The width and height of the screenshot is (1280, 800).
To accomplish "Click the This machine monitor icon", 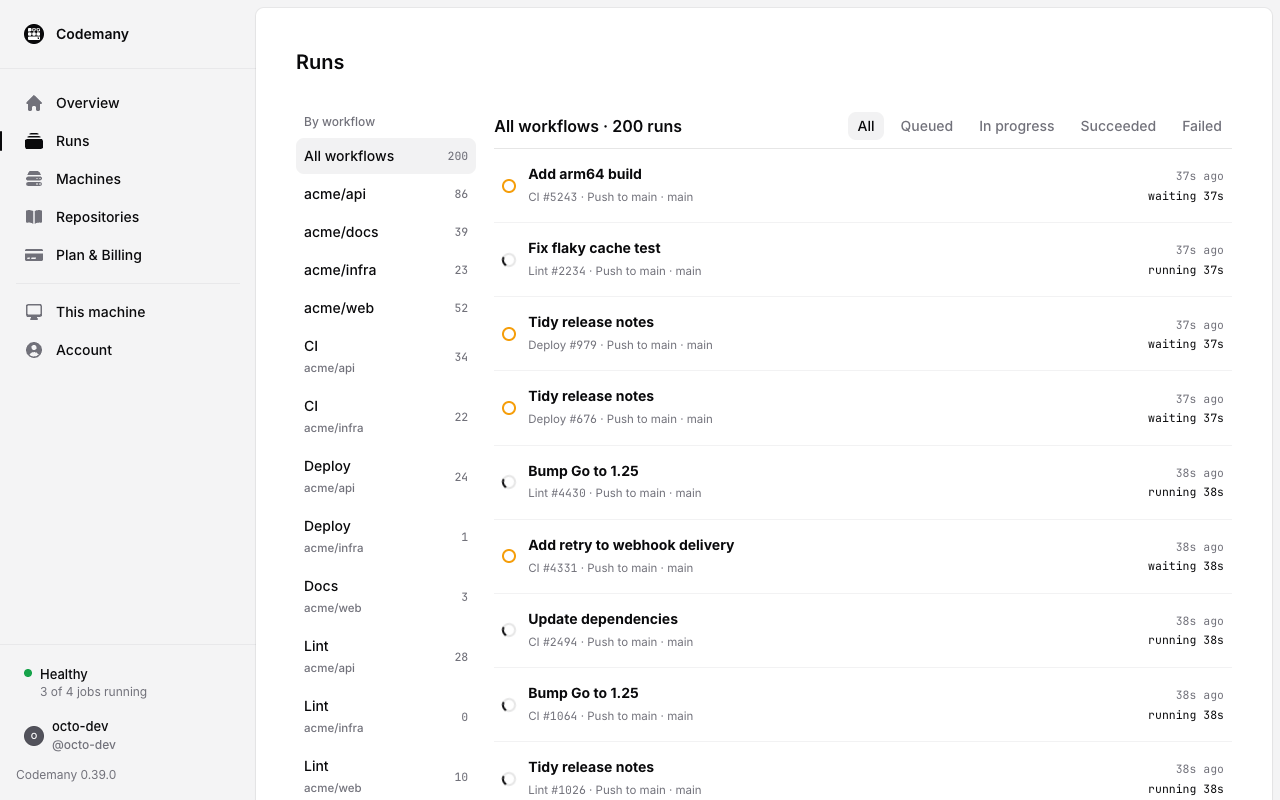I will [x=34, y=312].
